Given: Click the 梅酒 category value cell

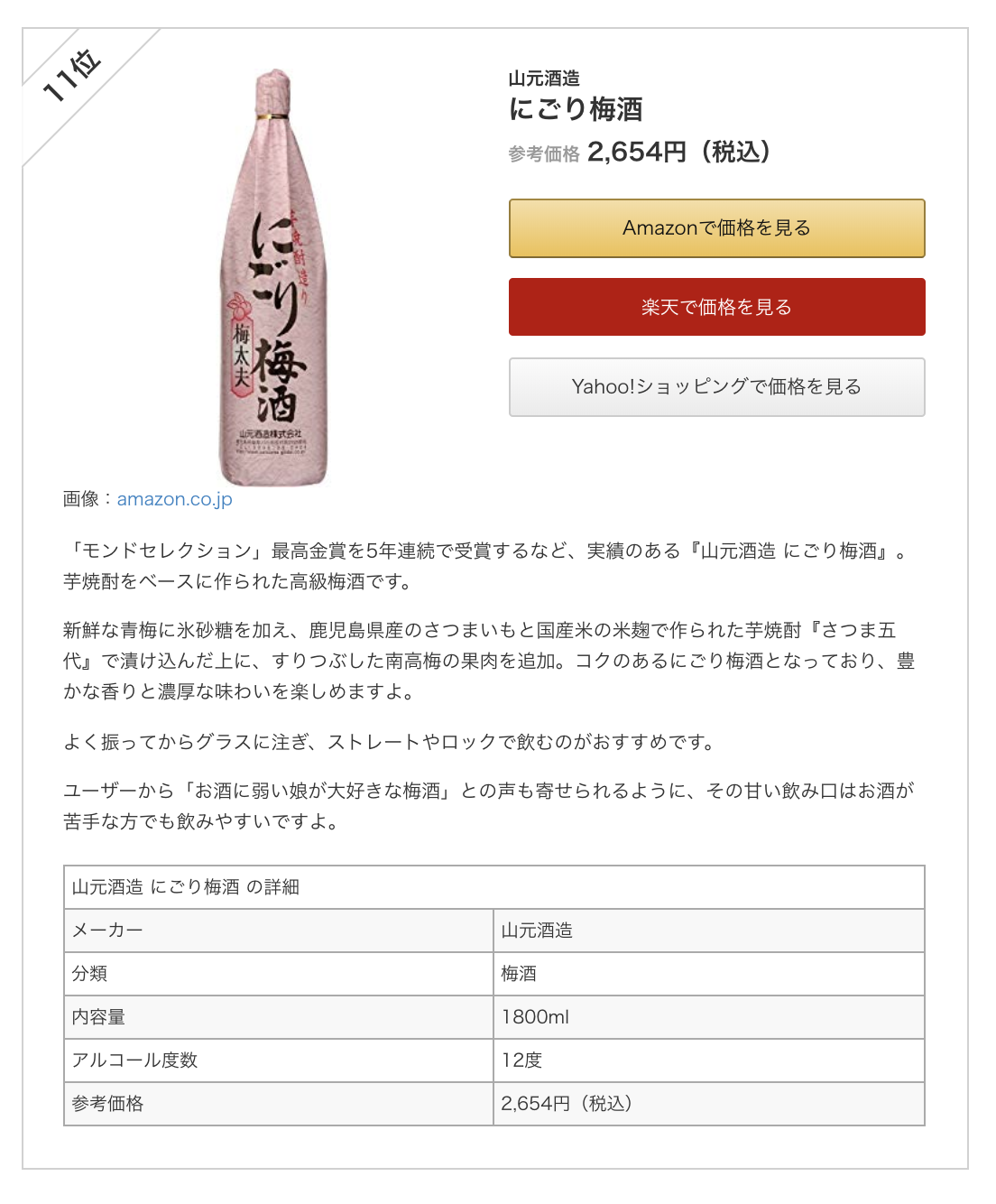Looking at the screenshot, I should (709, 974).
